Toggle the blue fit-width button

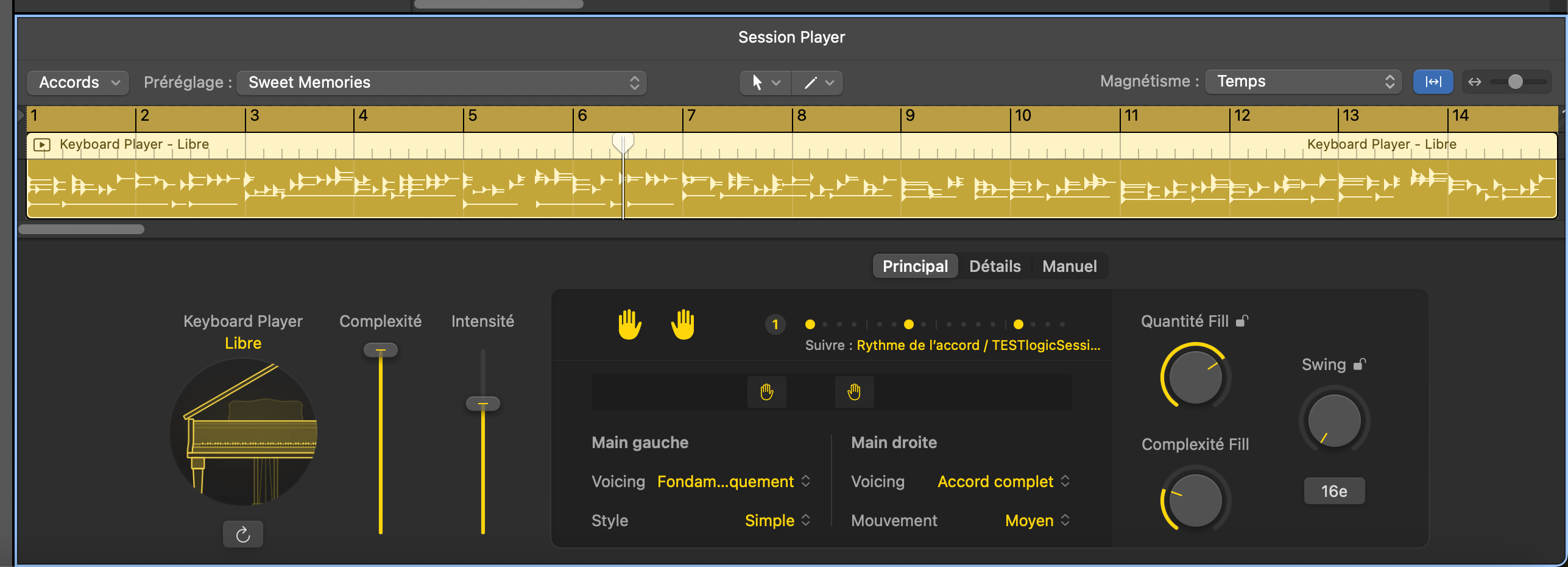coord(1433,82)
